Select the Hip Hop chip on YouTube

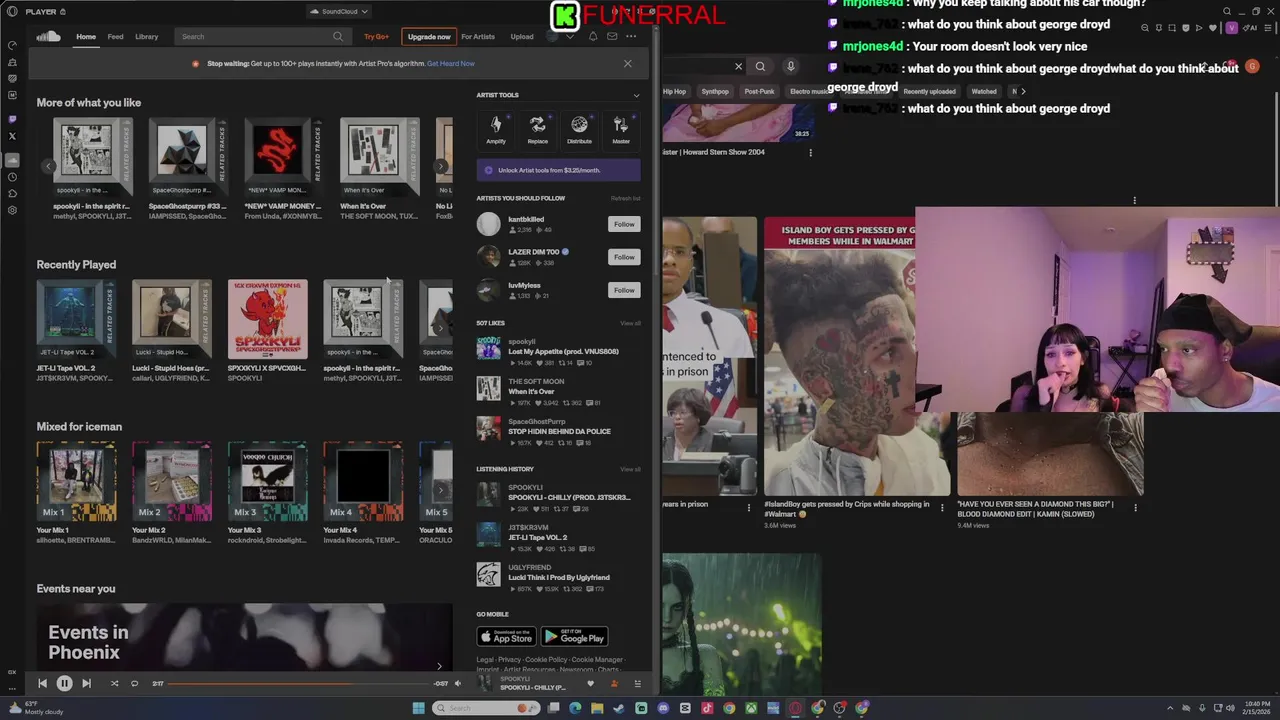(675, 91)
